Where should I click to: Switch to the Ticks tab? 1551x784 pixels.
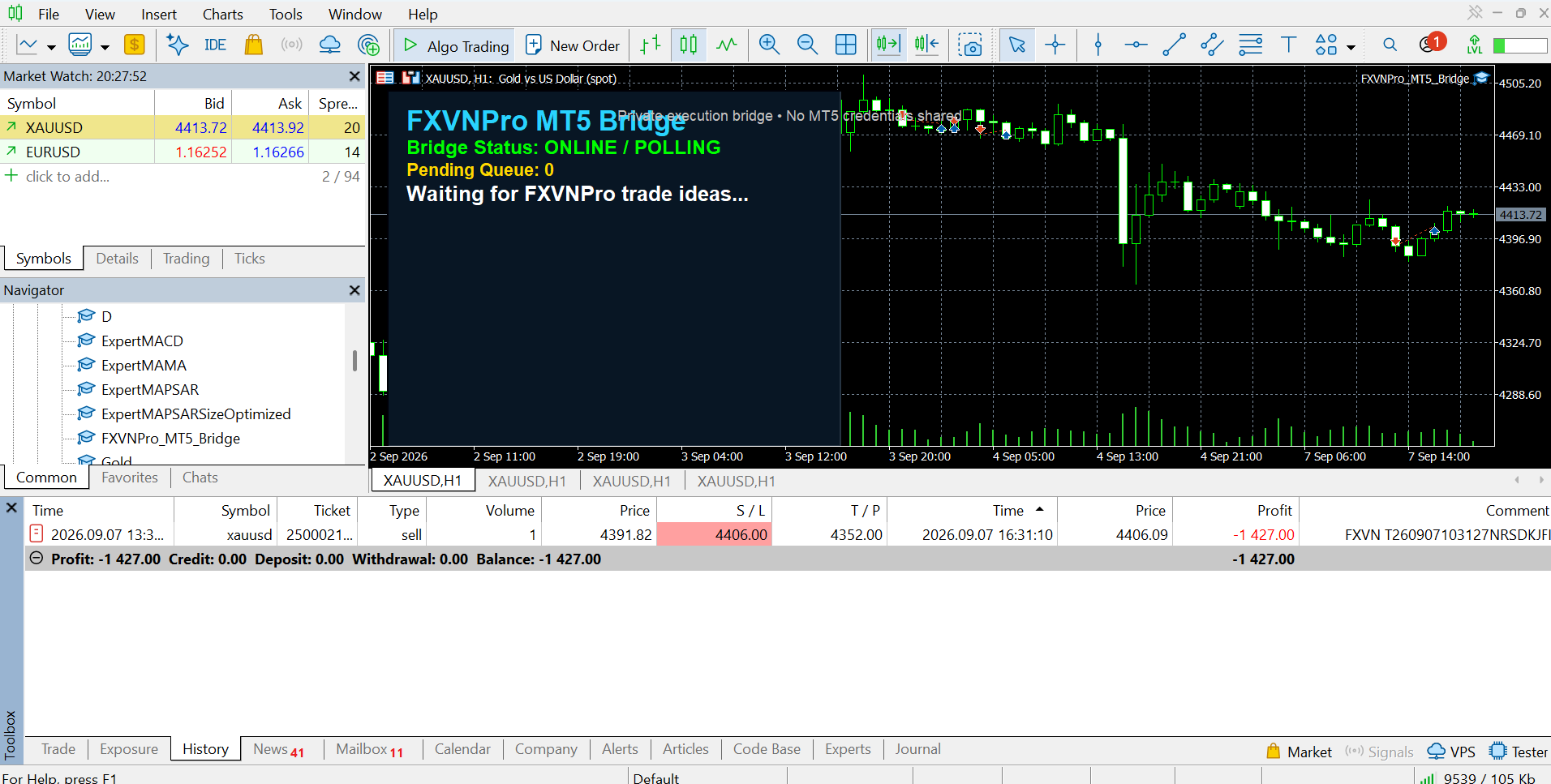pyautogui.click(x=250, y=258)
